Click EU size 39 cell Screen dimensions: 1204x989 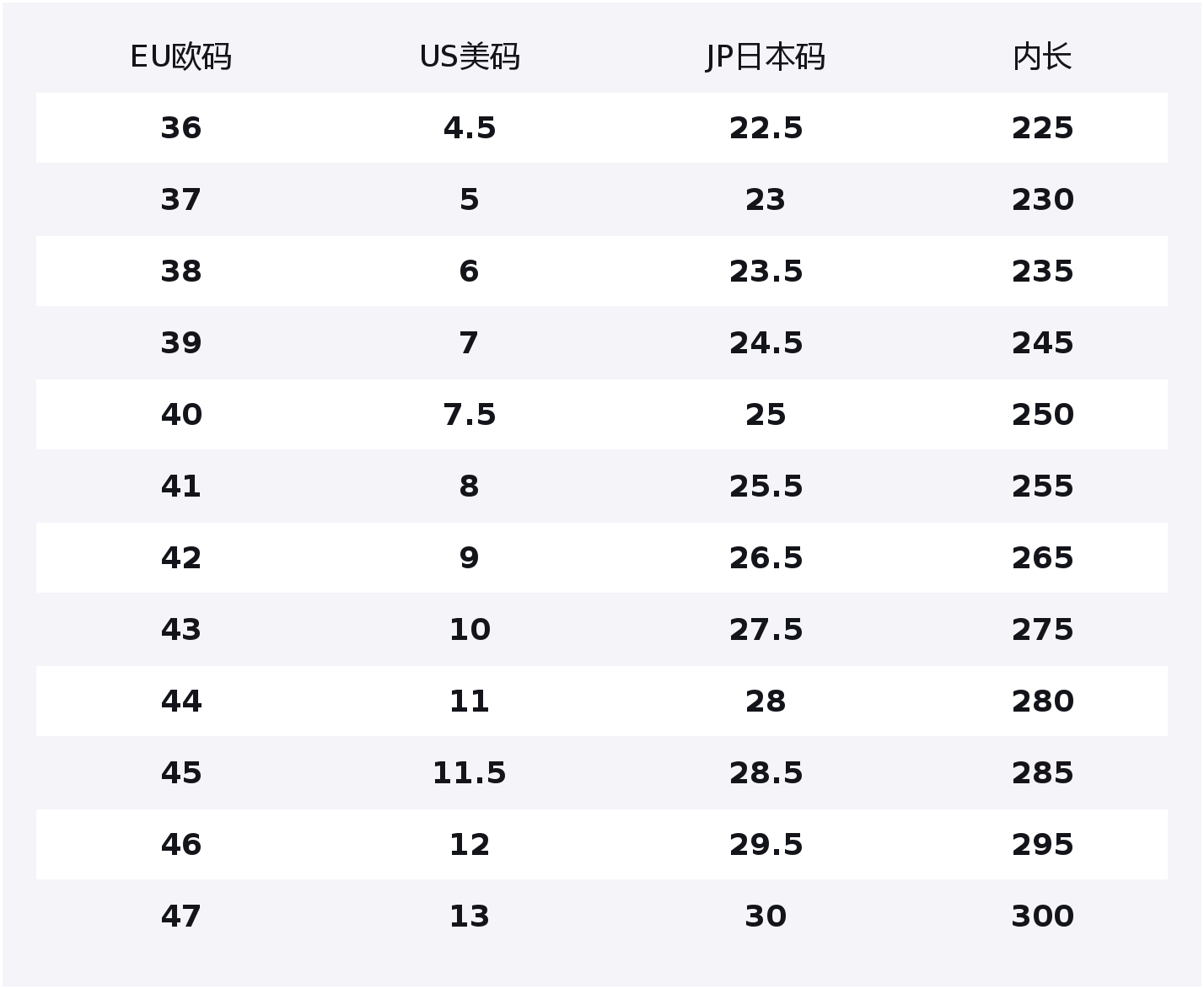(181, 343)
